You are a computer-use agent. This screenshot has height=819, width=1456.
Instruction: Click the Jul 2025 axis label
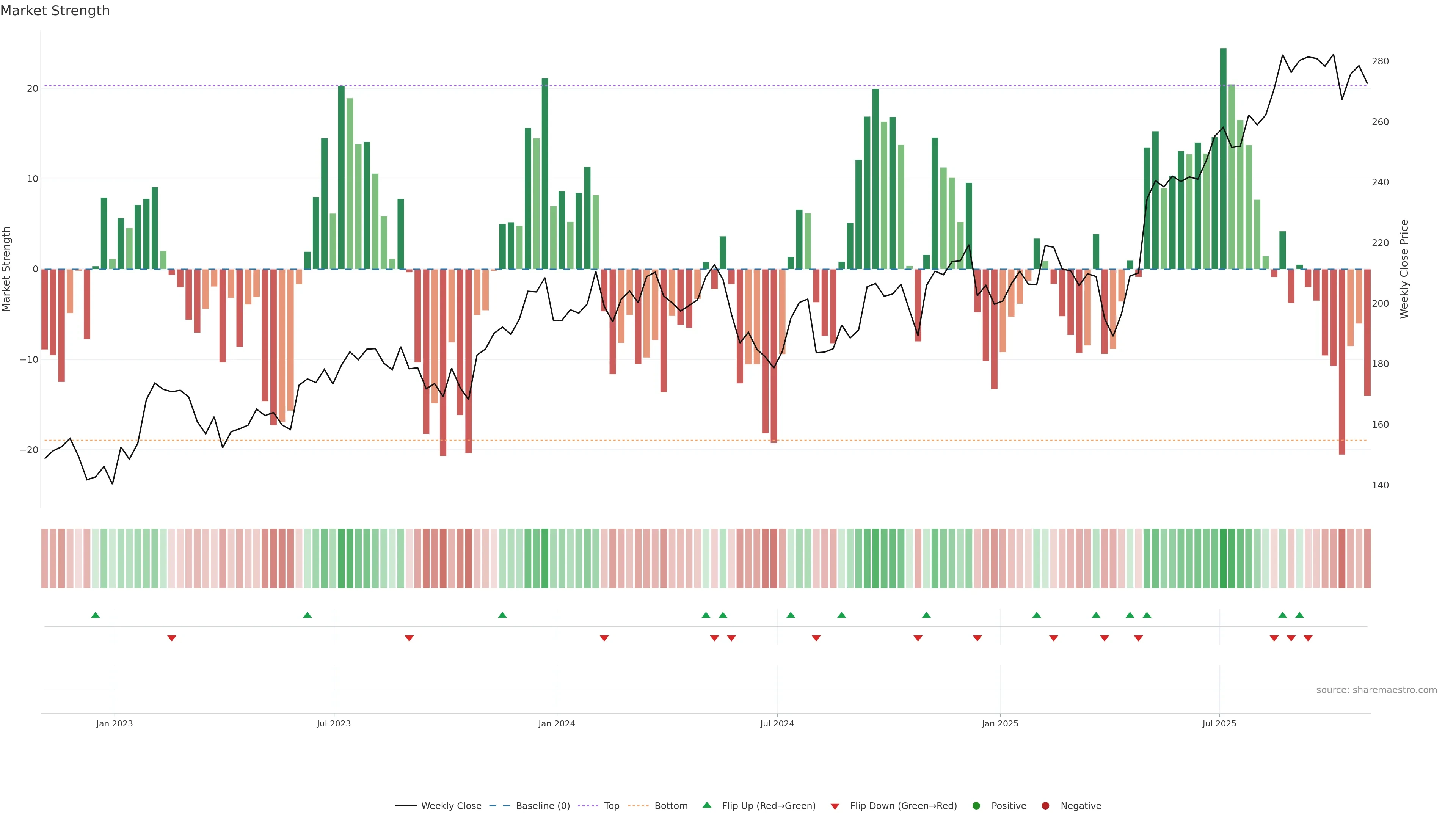pyautogui.click(x=1219, y=723)
